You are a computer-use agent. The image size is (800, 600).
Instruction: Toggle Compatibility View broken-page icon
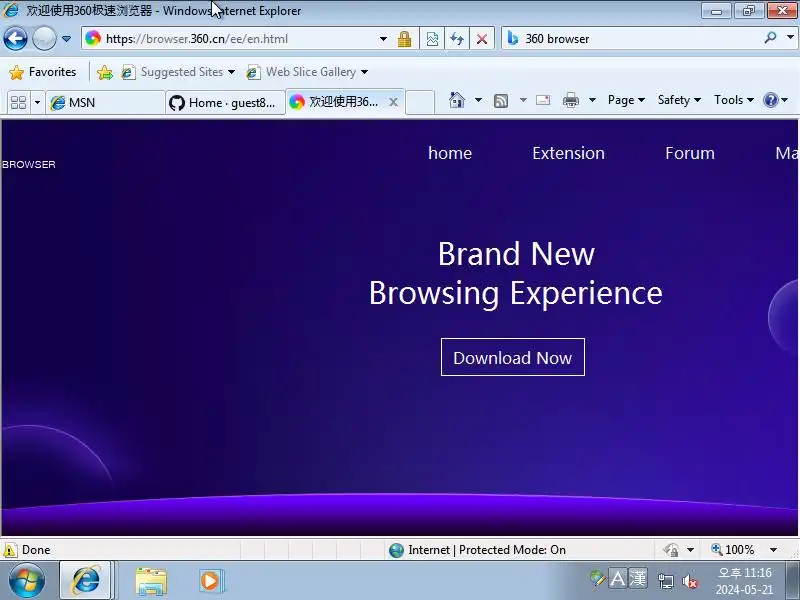[432, 39]
